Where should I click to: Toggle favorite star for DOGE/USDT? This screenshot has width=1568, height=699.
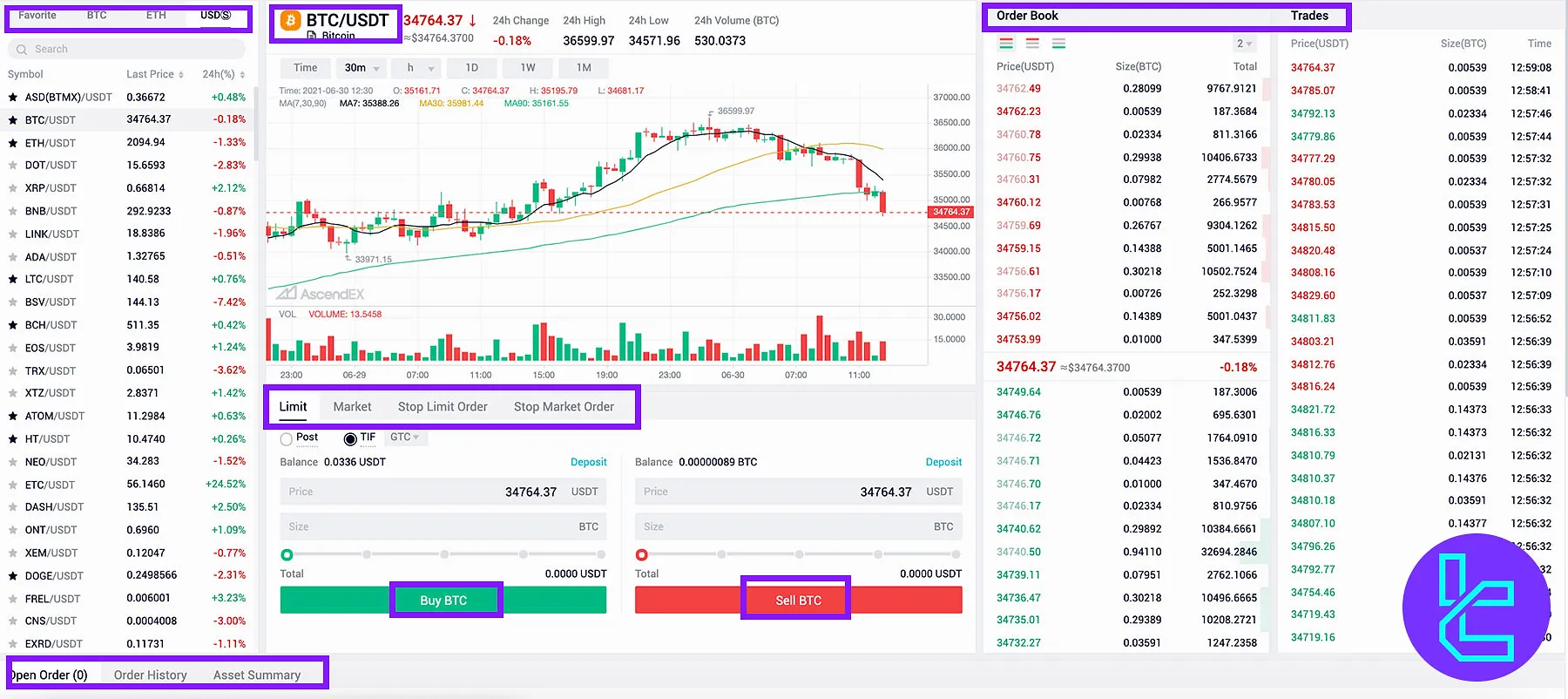pyautogui.click(x=13, y=576)
